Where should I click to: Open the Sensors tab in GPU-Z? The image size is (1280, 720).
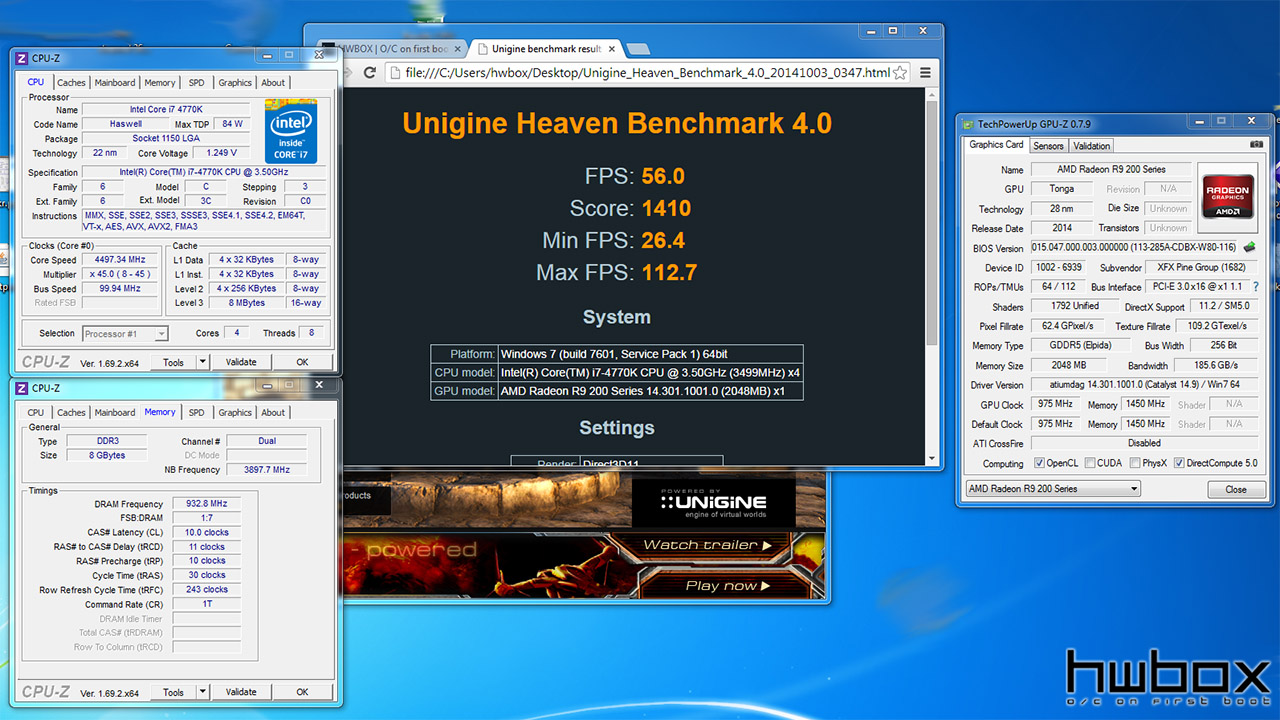[x=1048, y=146]
